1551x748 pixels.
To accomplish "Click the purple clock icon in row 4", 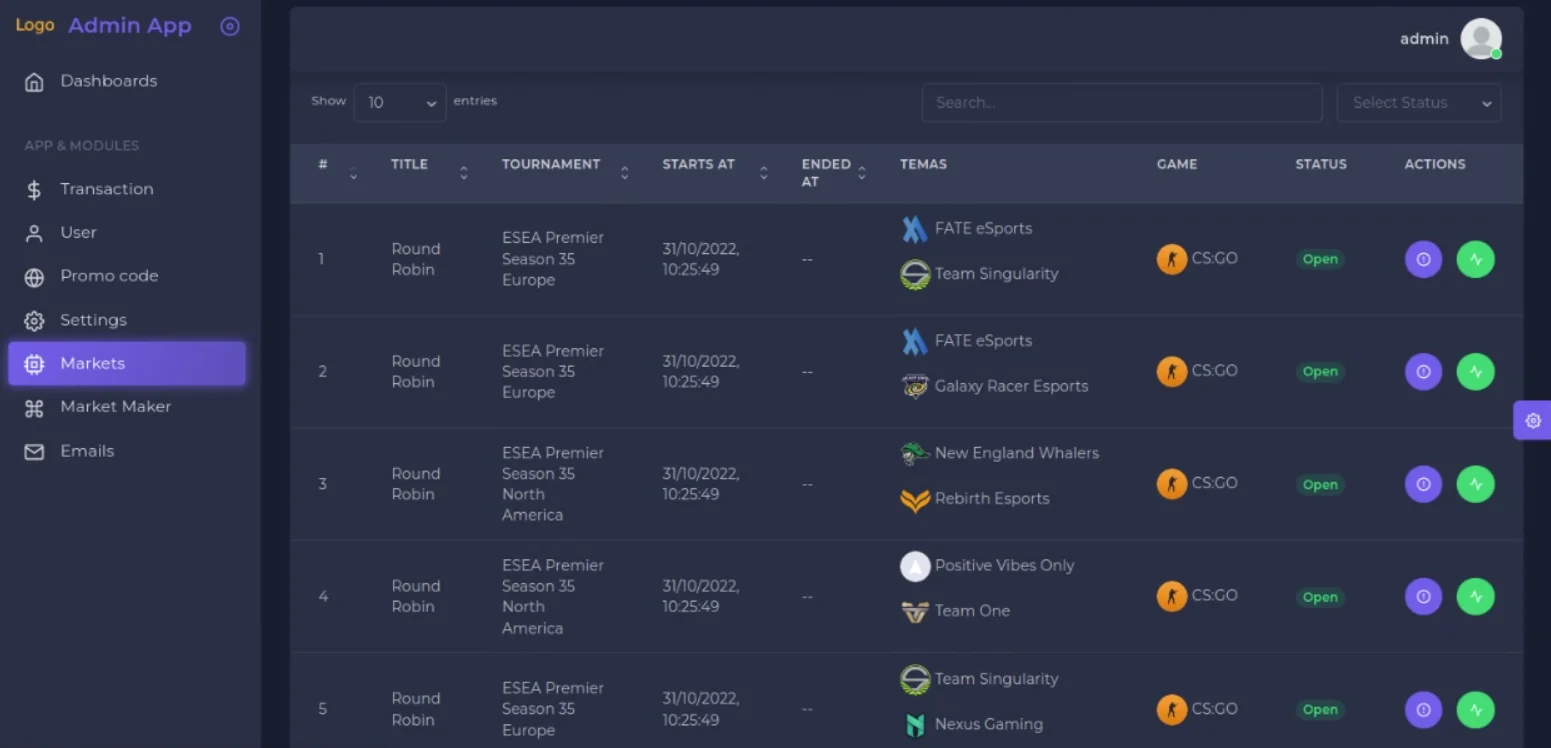I will coord(1423,597).
